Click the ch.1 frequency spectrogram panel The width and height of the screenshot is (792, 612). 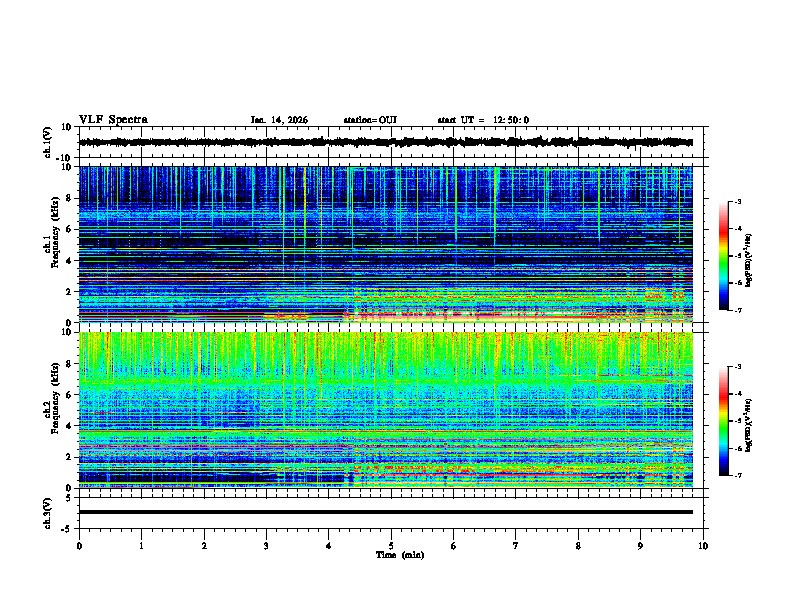tap(385, 244)
